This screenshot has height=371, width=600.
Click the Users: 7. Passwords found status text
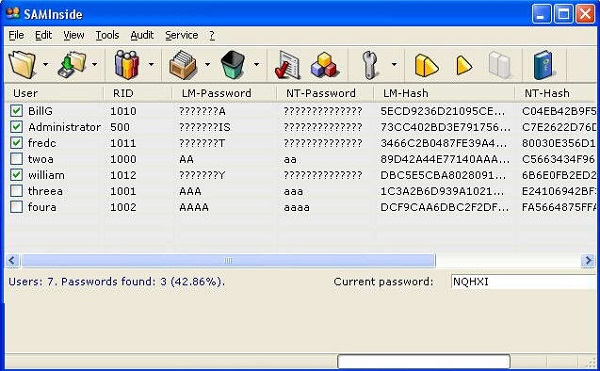pos(116,282)
